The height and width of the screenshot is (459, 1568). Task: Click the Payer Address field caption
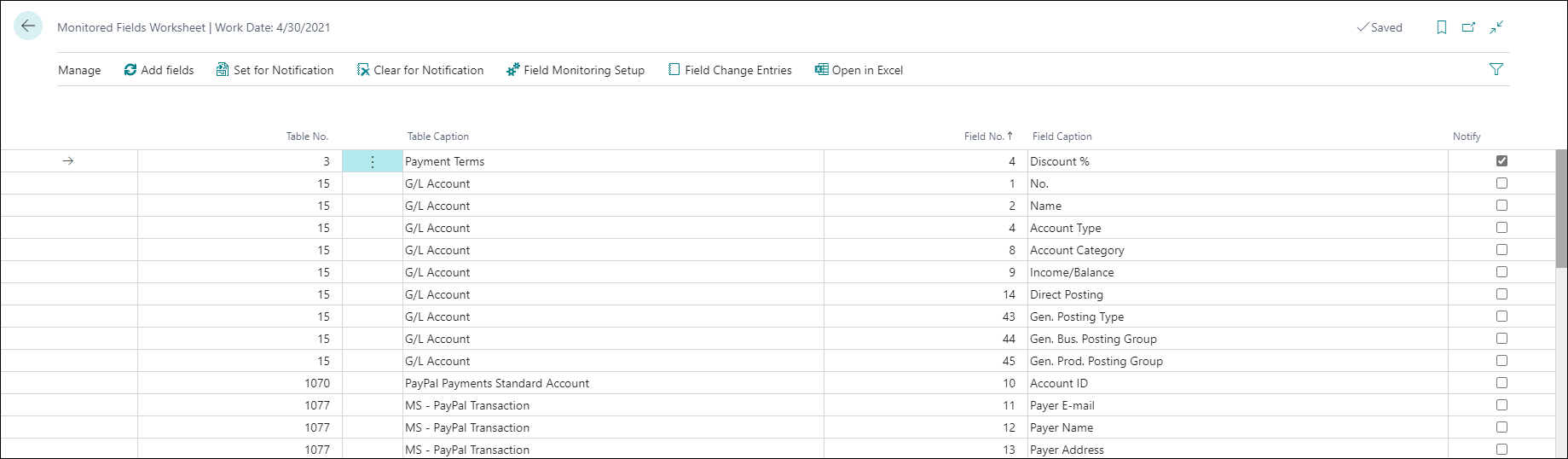click(x=1238, y=450)
